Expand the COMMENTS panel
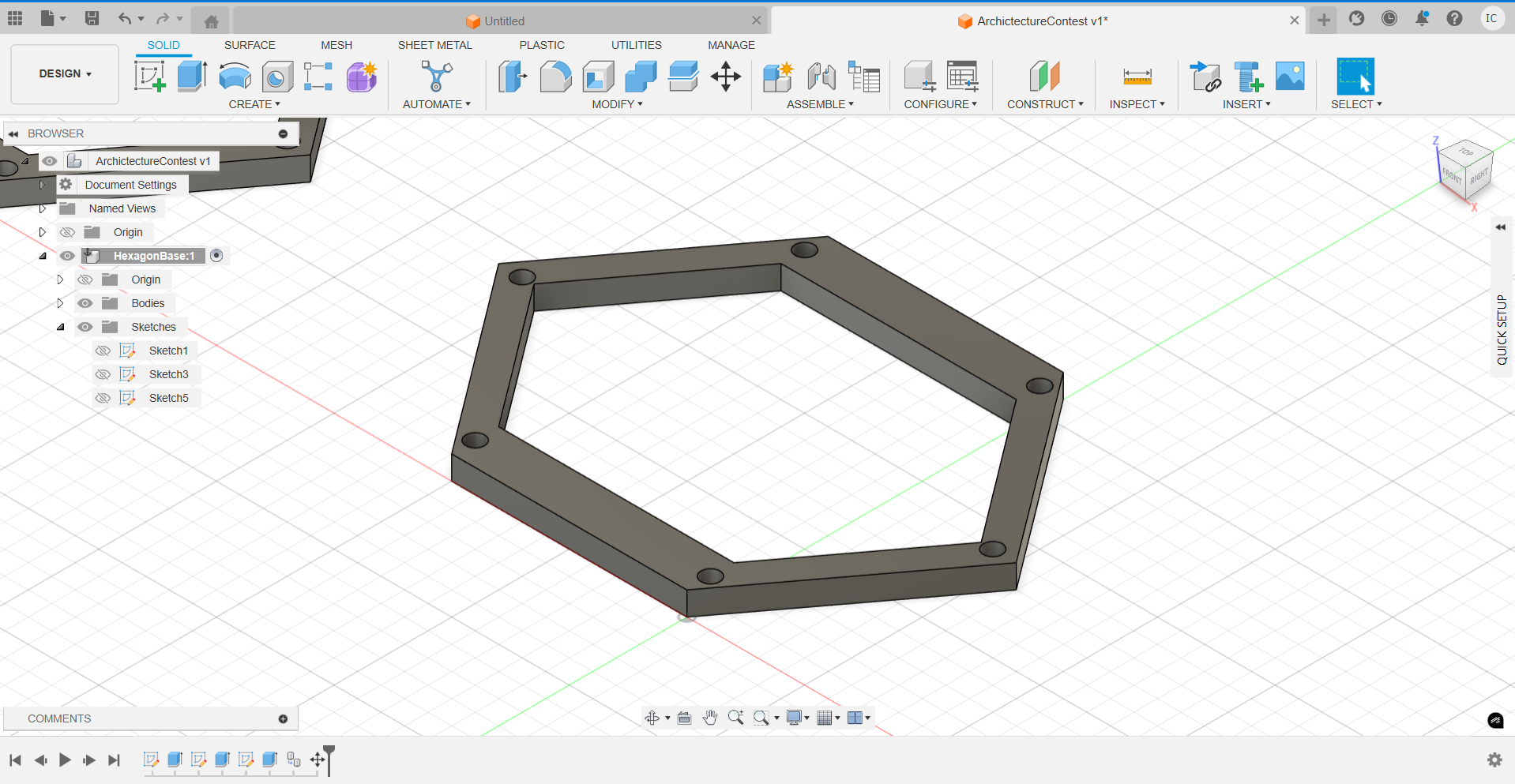Viewport: 1515px width, 784px height. [x=283, y=718]
